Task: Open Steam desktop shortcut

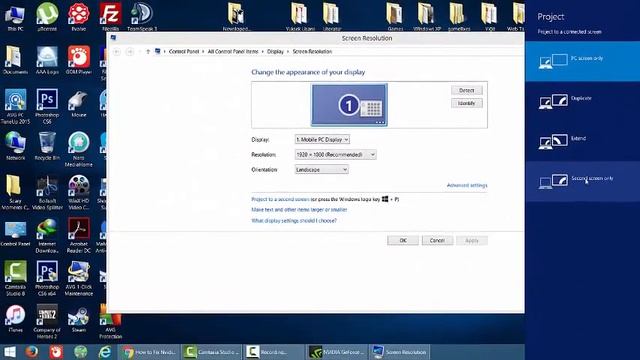Action: click(x=78, y=318)
